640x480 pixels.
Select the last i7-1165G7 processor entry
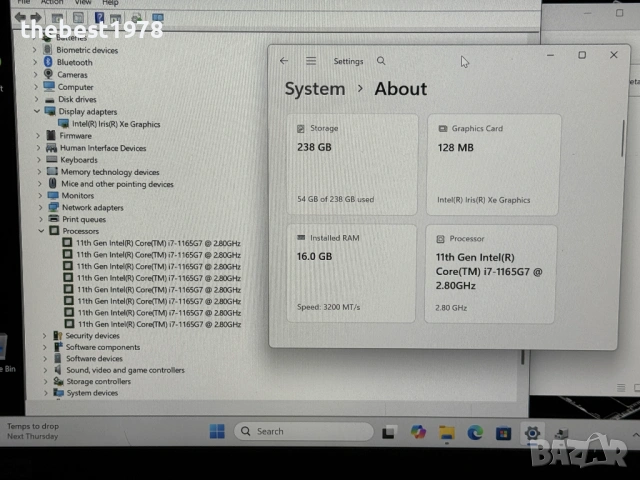tap(159, 324)
